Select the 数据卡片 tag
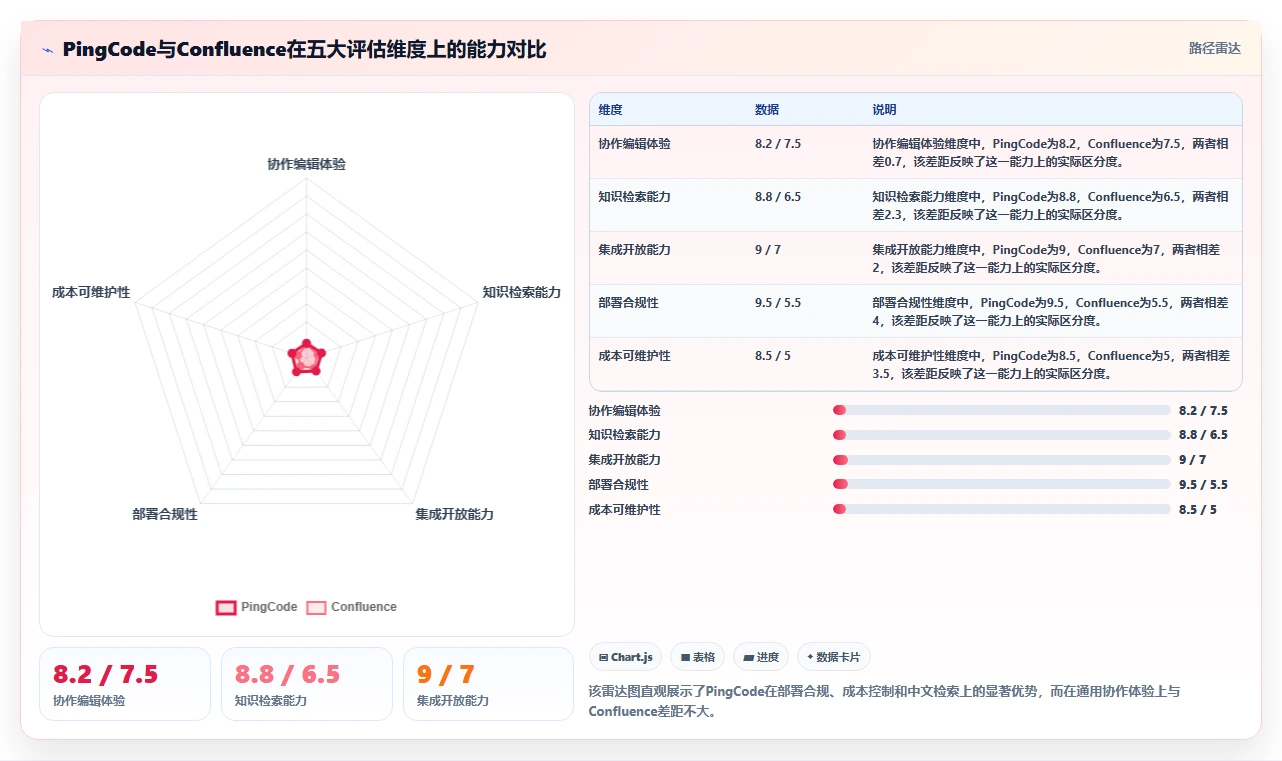The width and height of the screenshot is (1282, 761). (x=834, y=657)
